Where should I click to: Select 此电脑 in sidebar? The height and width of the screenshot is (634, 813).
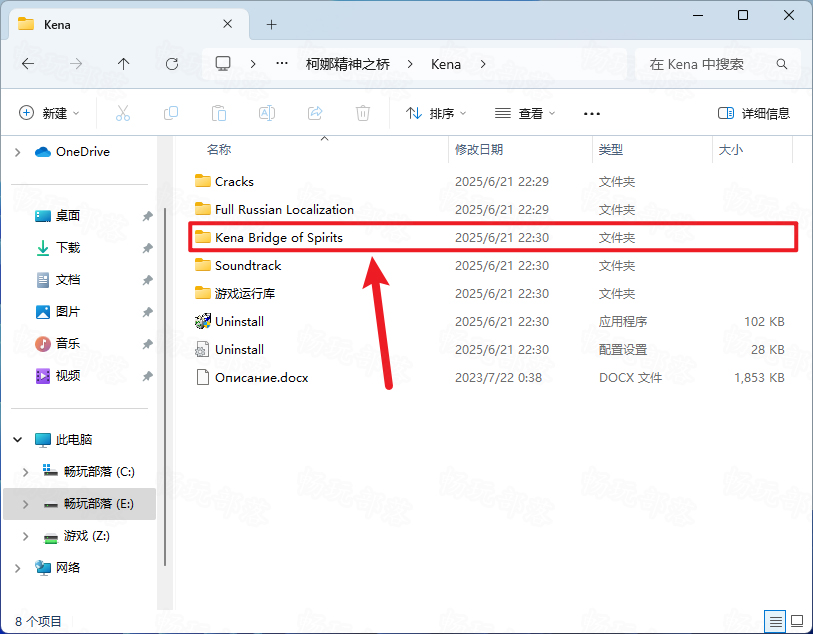click(x=63, y=440)
